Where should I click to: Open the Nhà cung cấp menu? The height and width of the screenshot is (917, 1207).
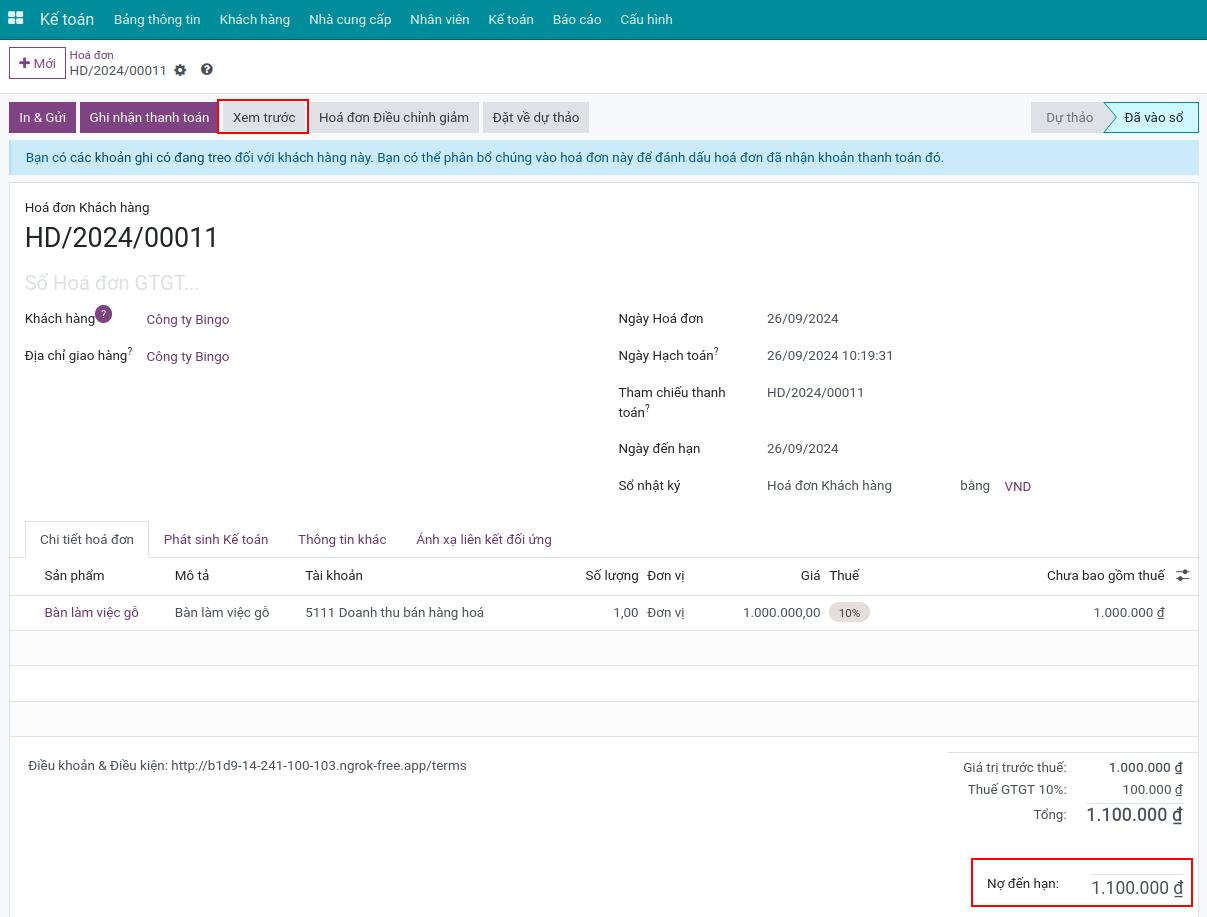350,19
